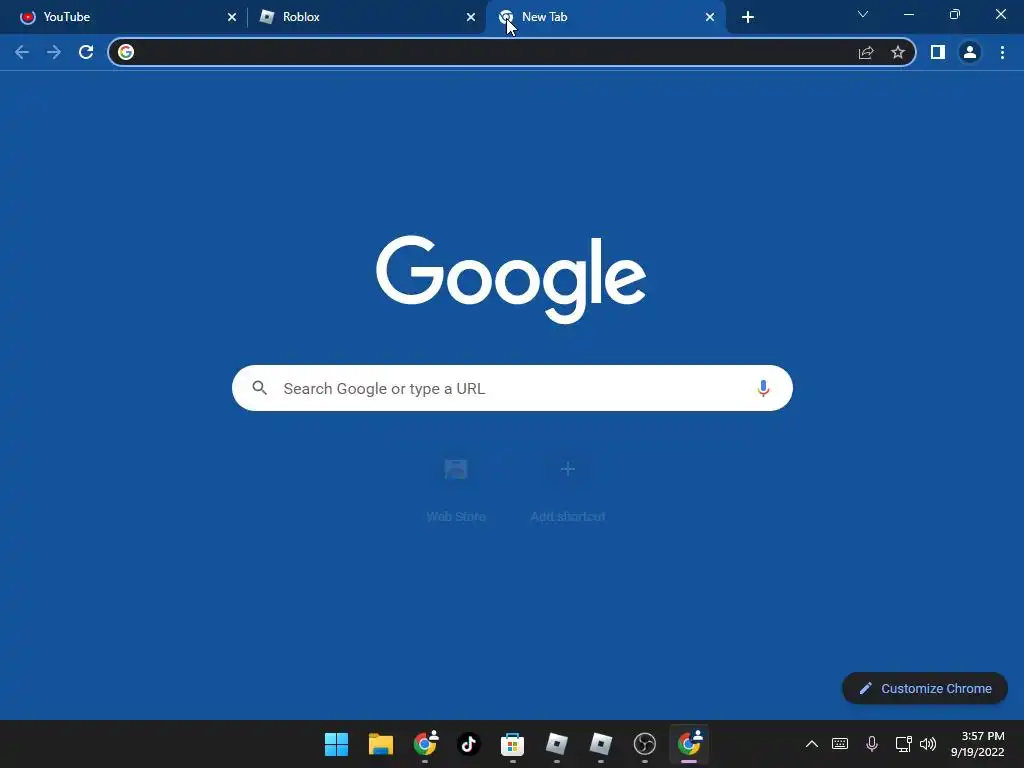Click the Add shortcut tile
1024x768 pixels.
[568, 488]
